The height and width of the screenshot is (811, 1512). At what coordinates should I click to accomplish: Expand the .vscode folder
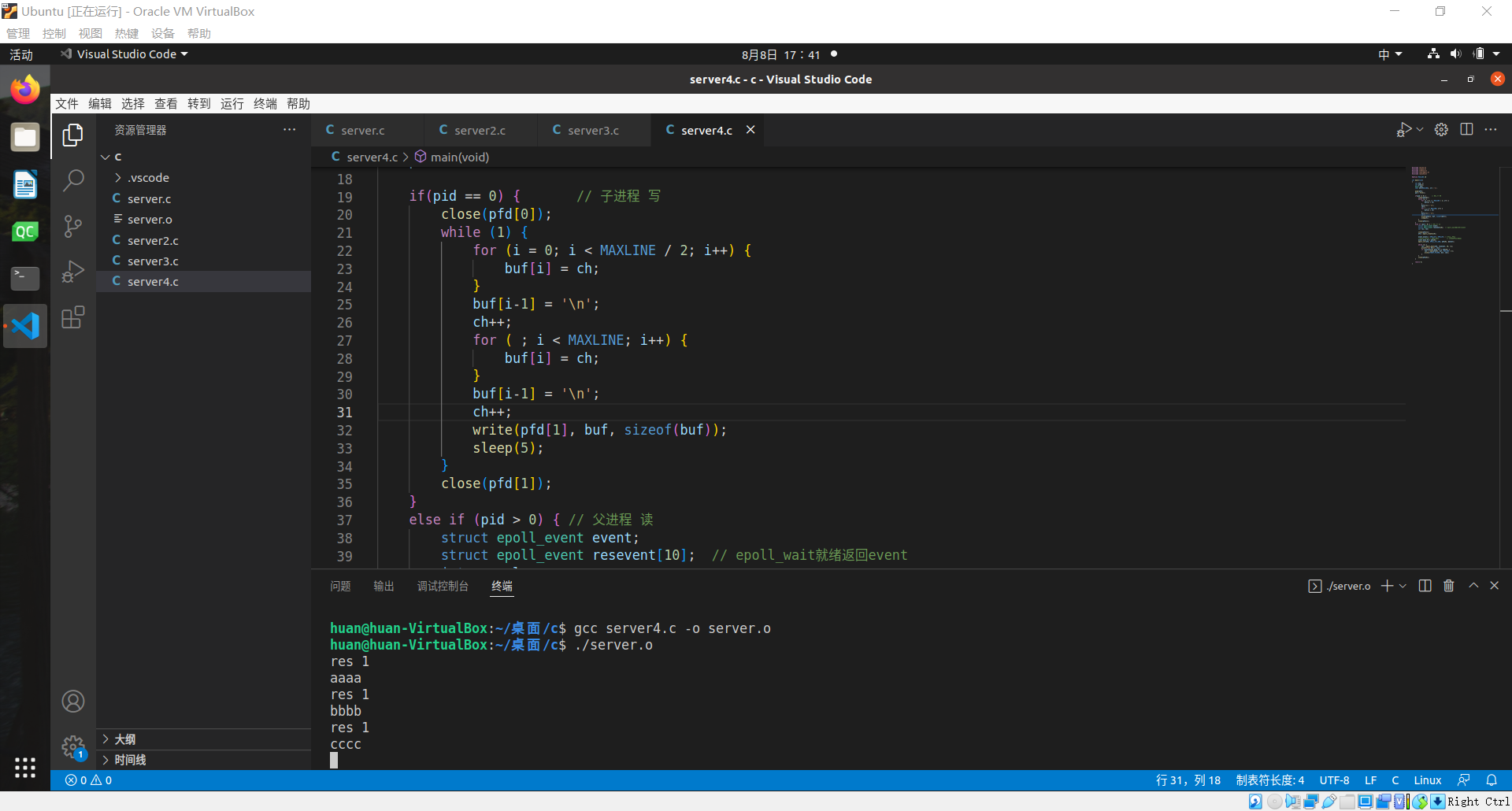pyautogui.click(x=204, y=178)
